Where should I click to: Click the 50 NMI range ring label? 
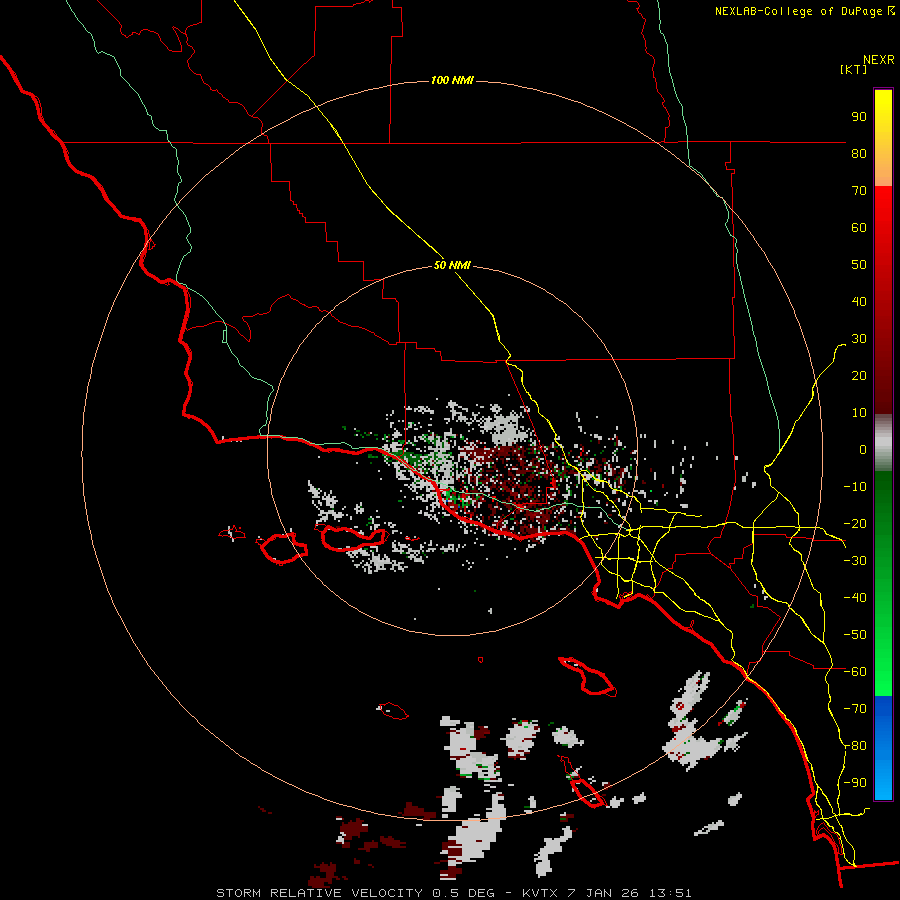[452, 265]
